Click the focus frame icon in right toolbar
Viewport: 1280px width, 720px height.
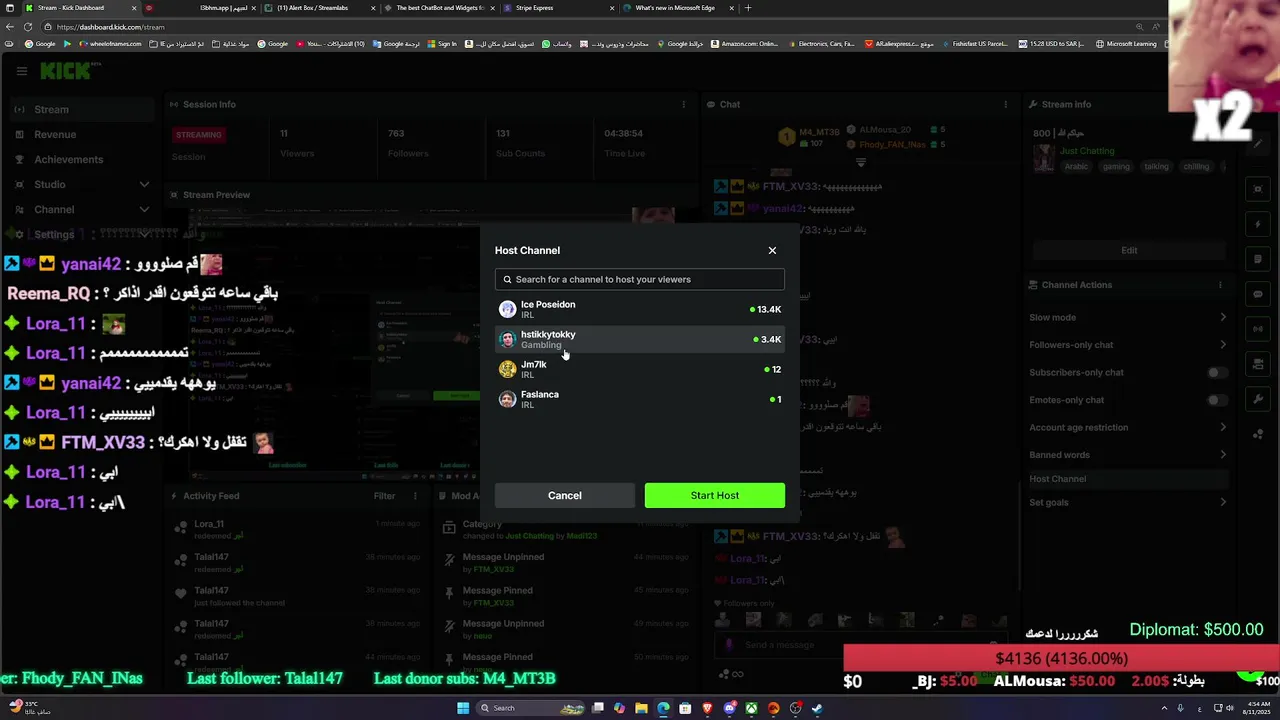1258,189
